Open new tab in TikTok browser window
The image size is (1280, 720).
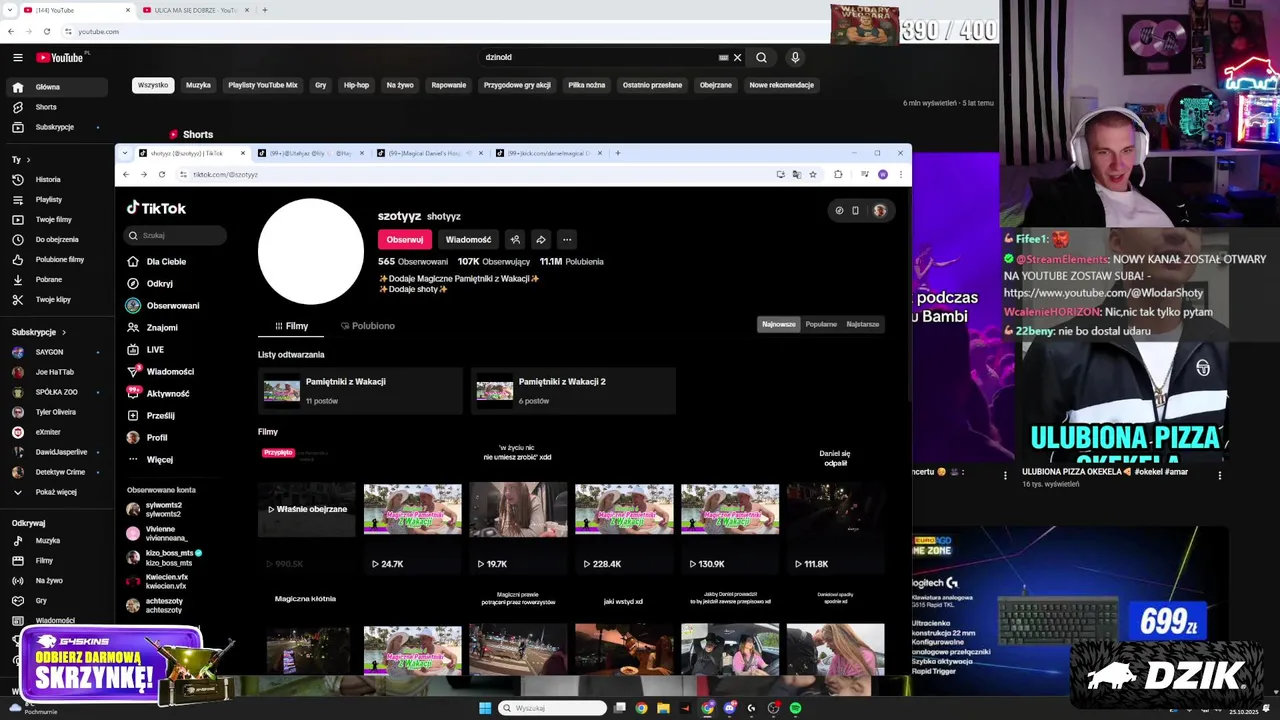(x=618, y=153)
